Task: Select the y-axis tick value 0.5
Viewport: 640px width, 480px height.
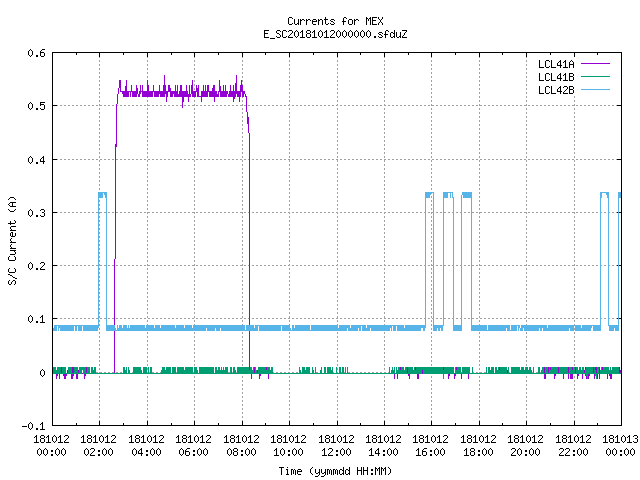Action: tap(36, 106)
